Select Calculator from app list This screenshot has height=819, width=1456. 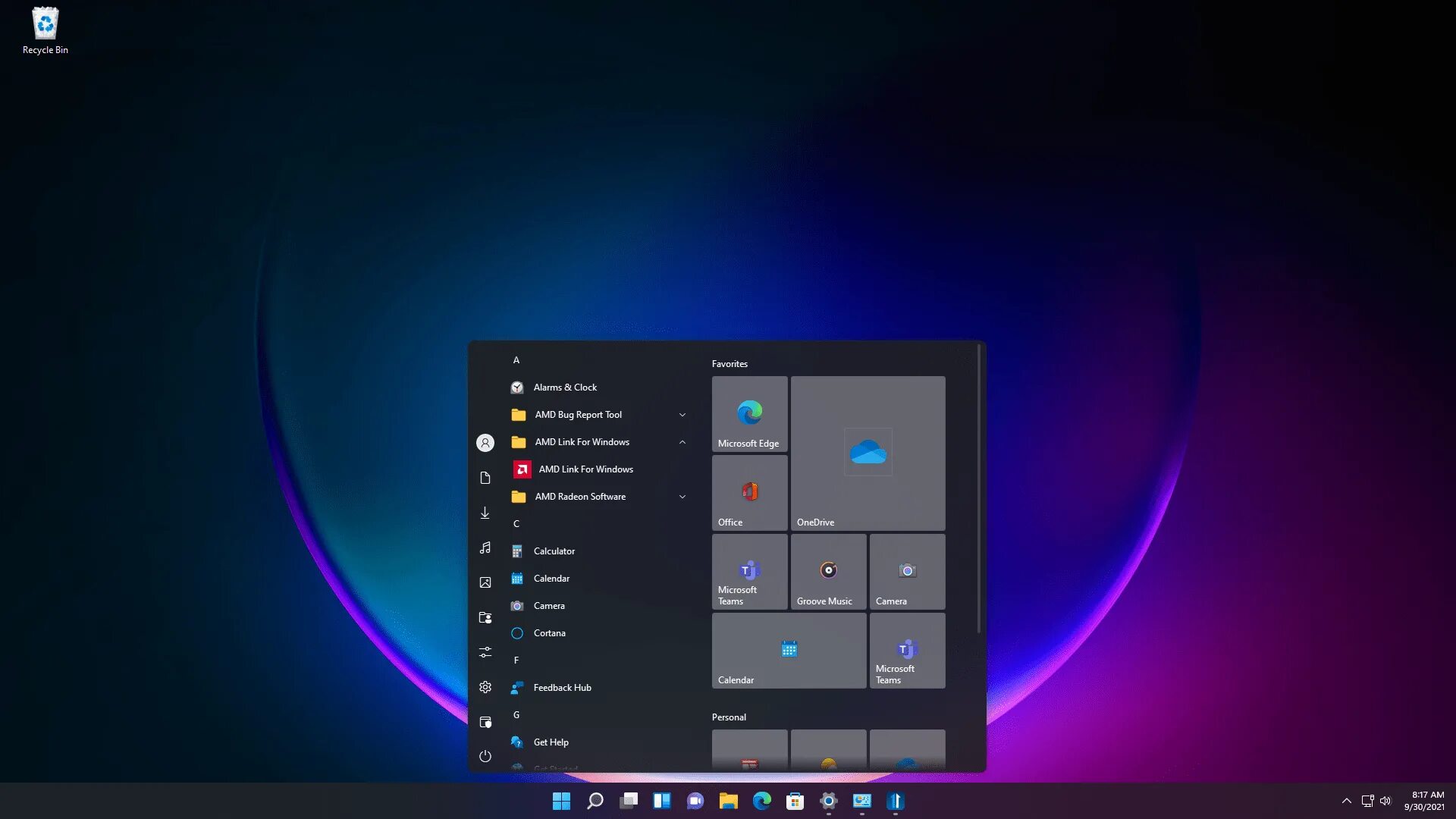[x=554, y=550]
